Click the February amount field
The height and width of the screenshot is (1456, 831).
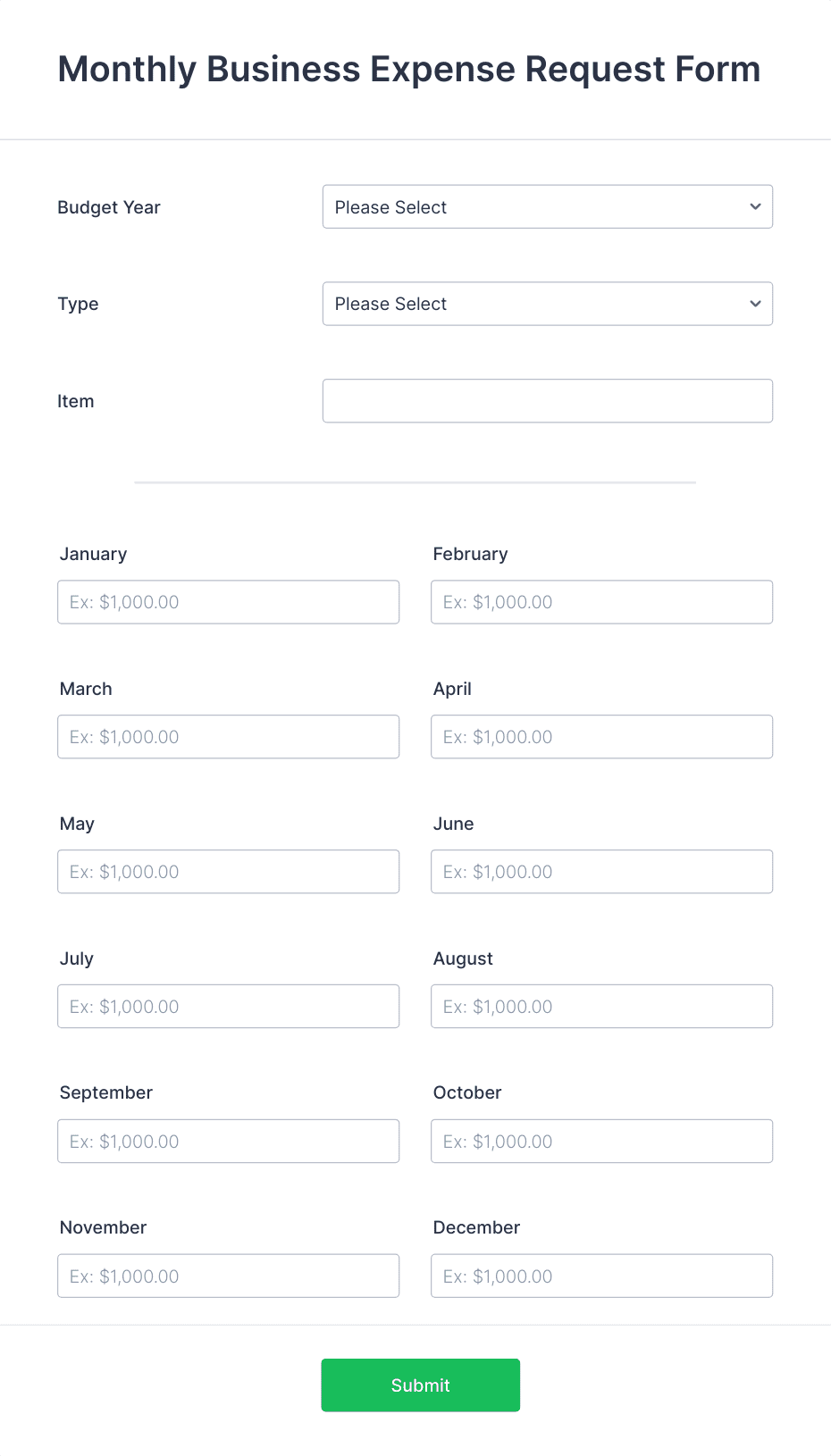600,601
